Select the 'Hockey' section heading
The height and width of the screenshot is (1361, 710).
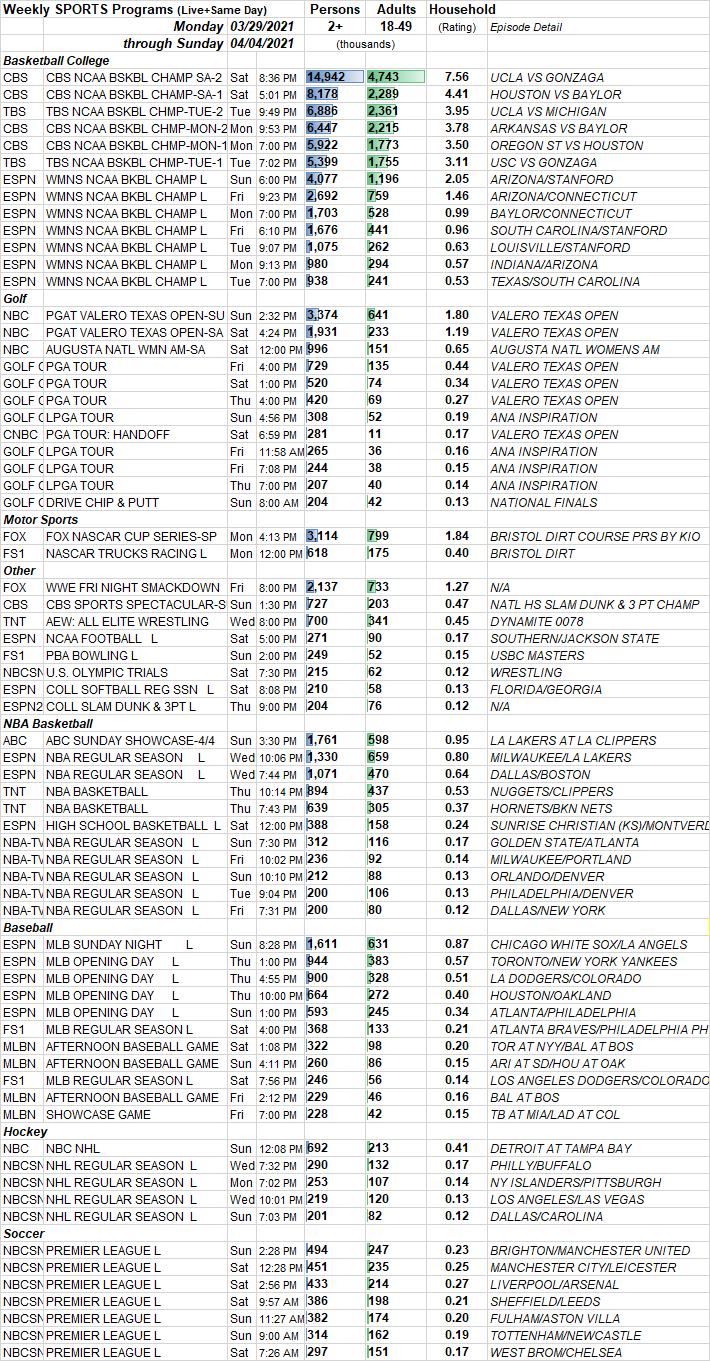25,1131
